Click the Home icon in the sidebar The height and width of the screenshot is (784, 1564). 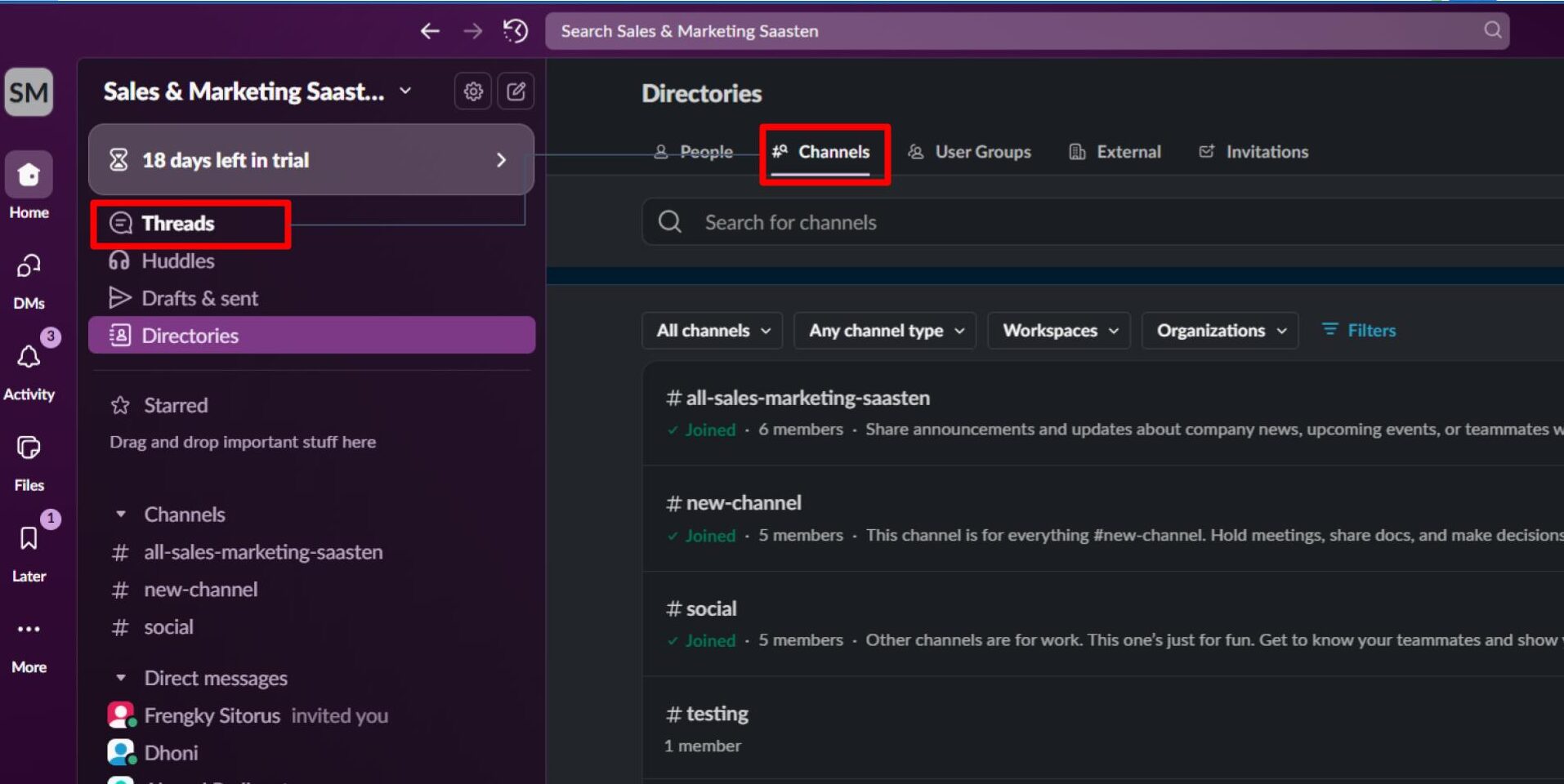29,175
